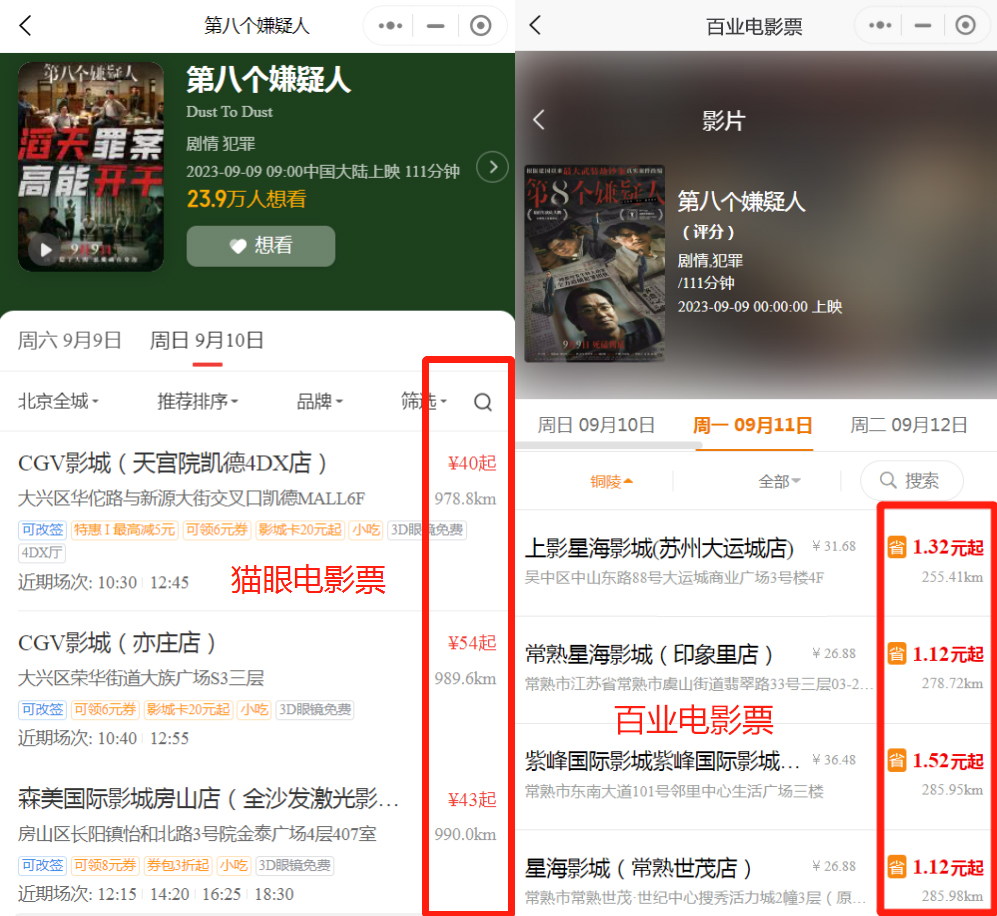The width and height of the screenshot is (997, 916).
Task: Open the 第八个嫌疑人 poster in 百业电影票
Action: [595, 263]
